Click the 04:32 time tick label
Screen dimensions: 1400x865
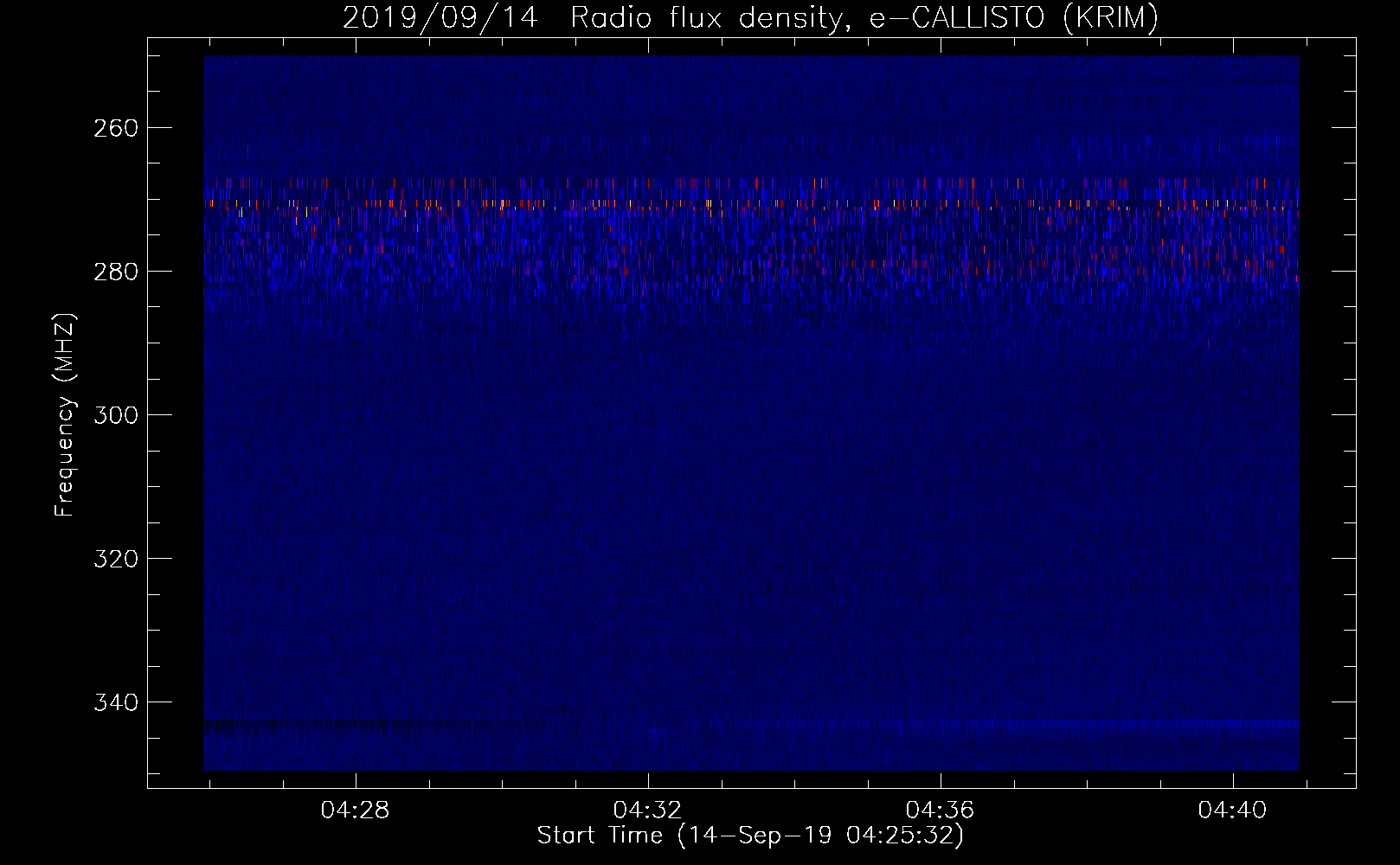(647, 810)
